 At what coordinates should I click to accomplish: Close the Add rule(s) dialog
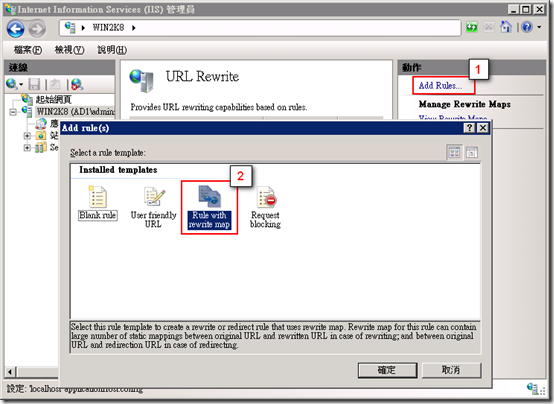pyautogui.click(x=483, y=128)
